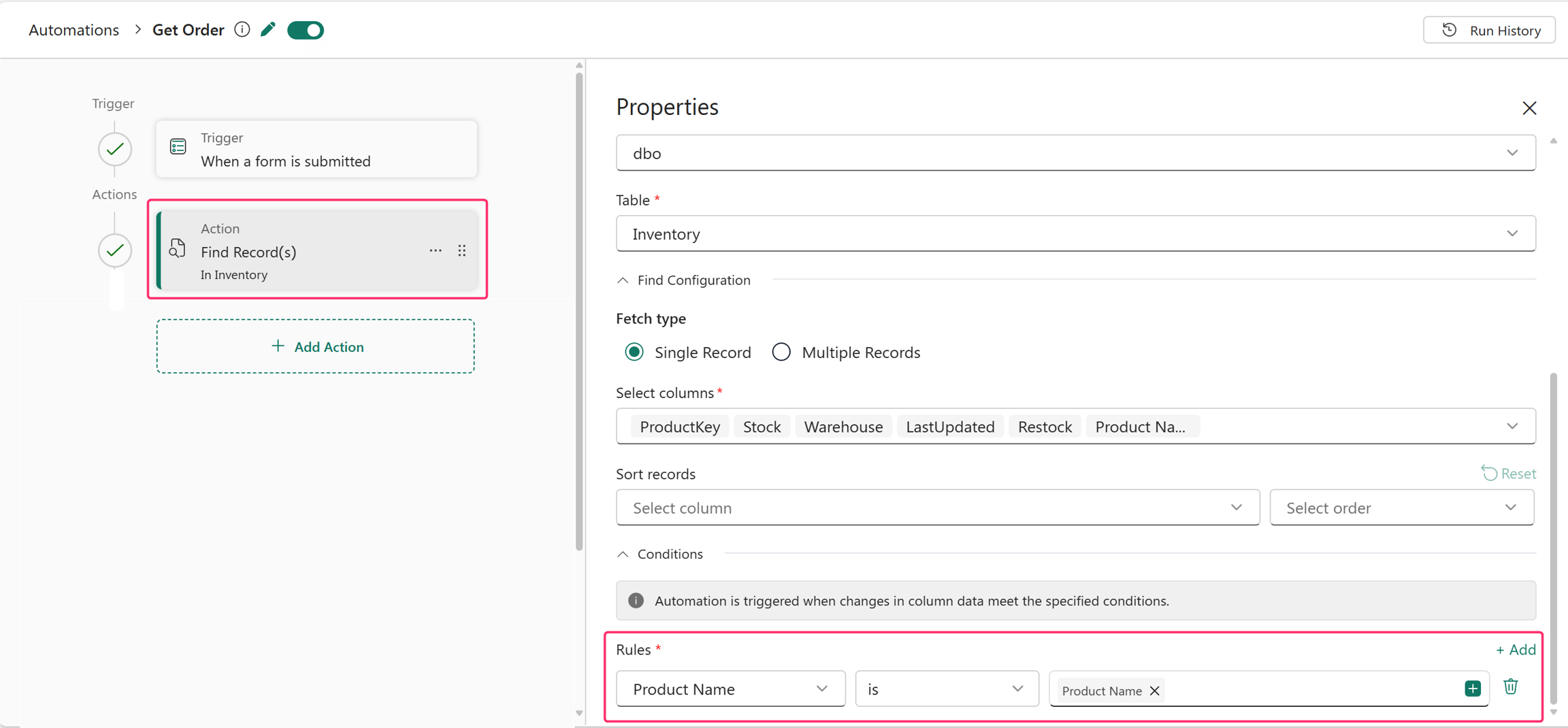
Task: Click the pencil edit icon for automation name
Action: tap(268, 30)
